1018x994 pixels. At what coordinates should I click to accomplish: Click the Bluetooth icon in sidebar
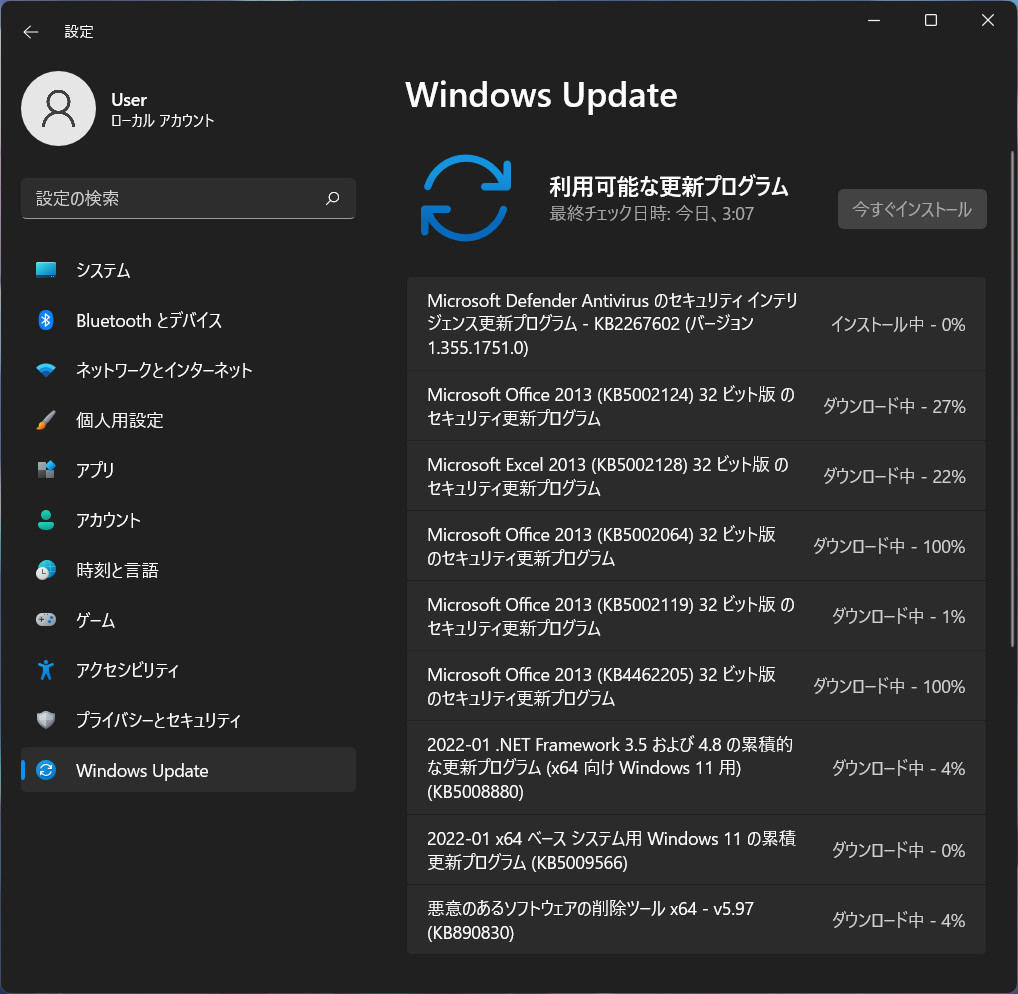click(x=45, y=320)
